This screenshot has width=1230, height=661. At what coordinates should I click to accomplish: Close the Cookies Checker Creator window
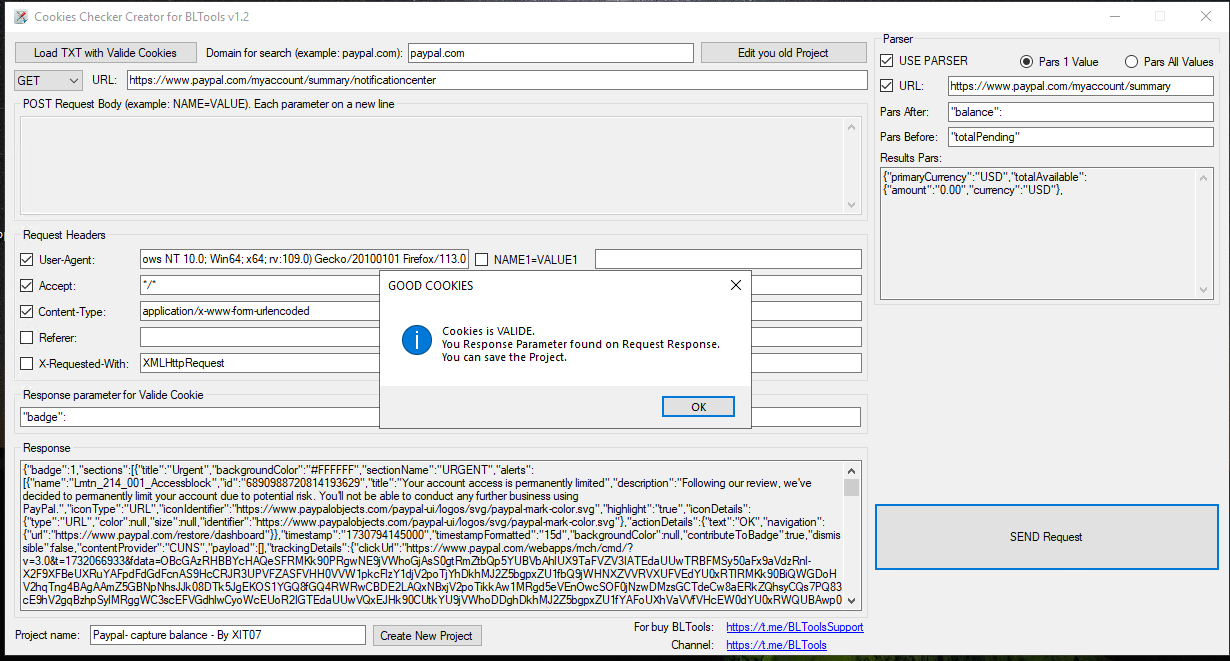point(1205,17)
